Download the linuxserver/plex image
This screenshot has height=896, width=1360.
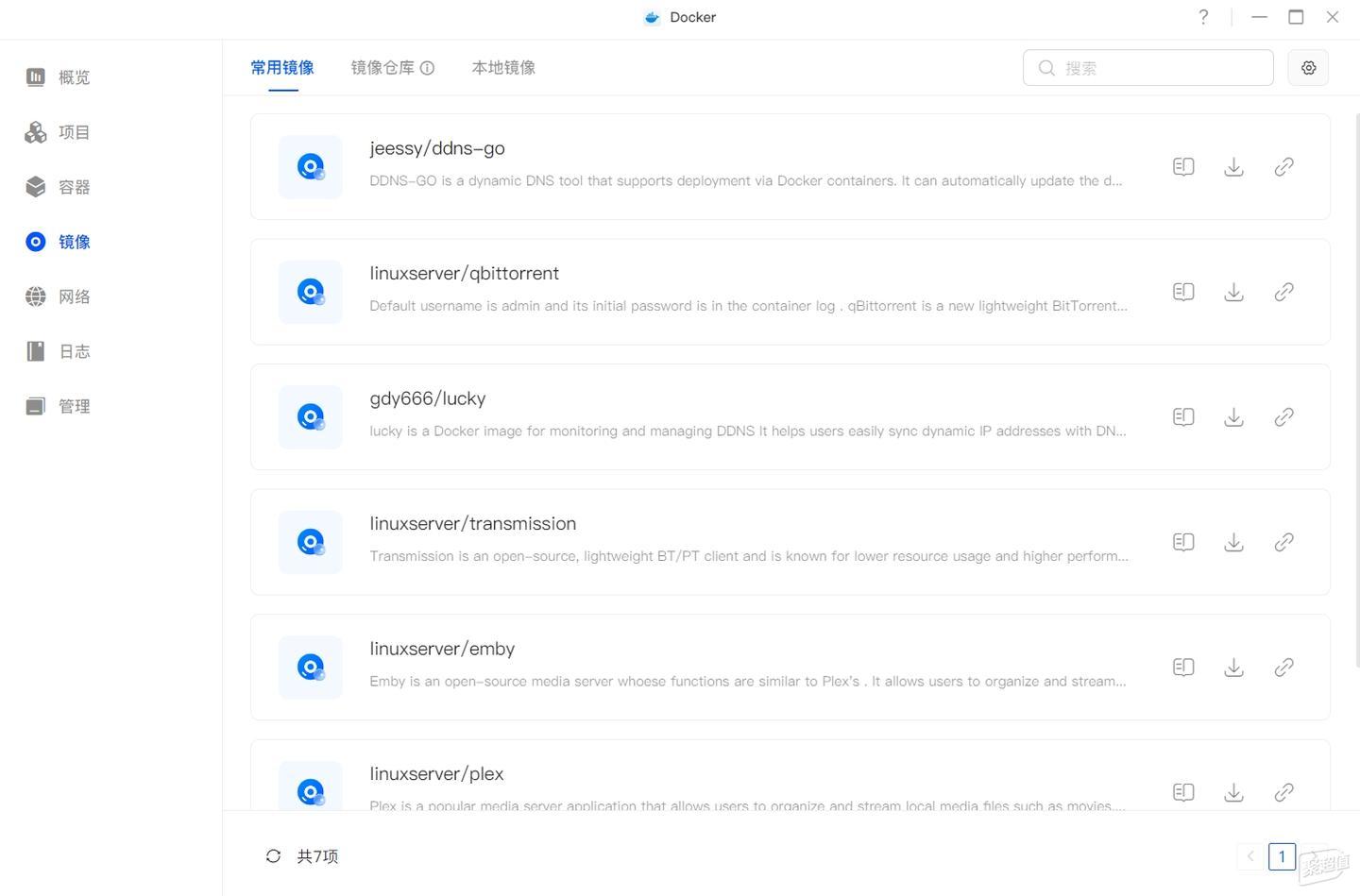(1233, 792)
